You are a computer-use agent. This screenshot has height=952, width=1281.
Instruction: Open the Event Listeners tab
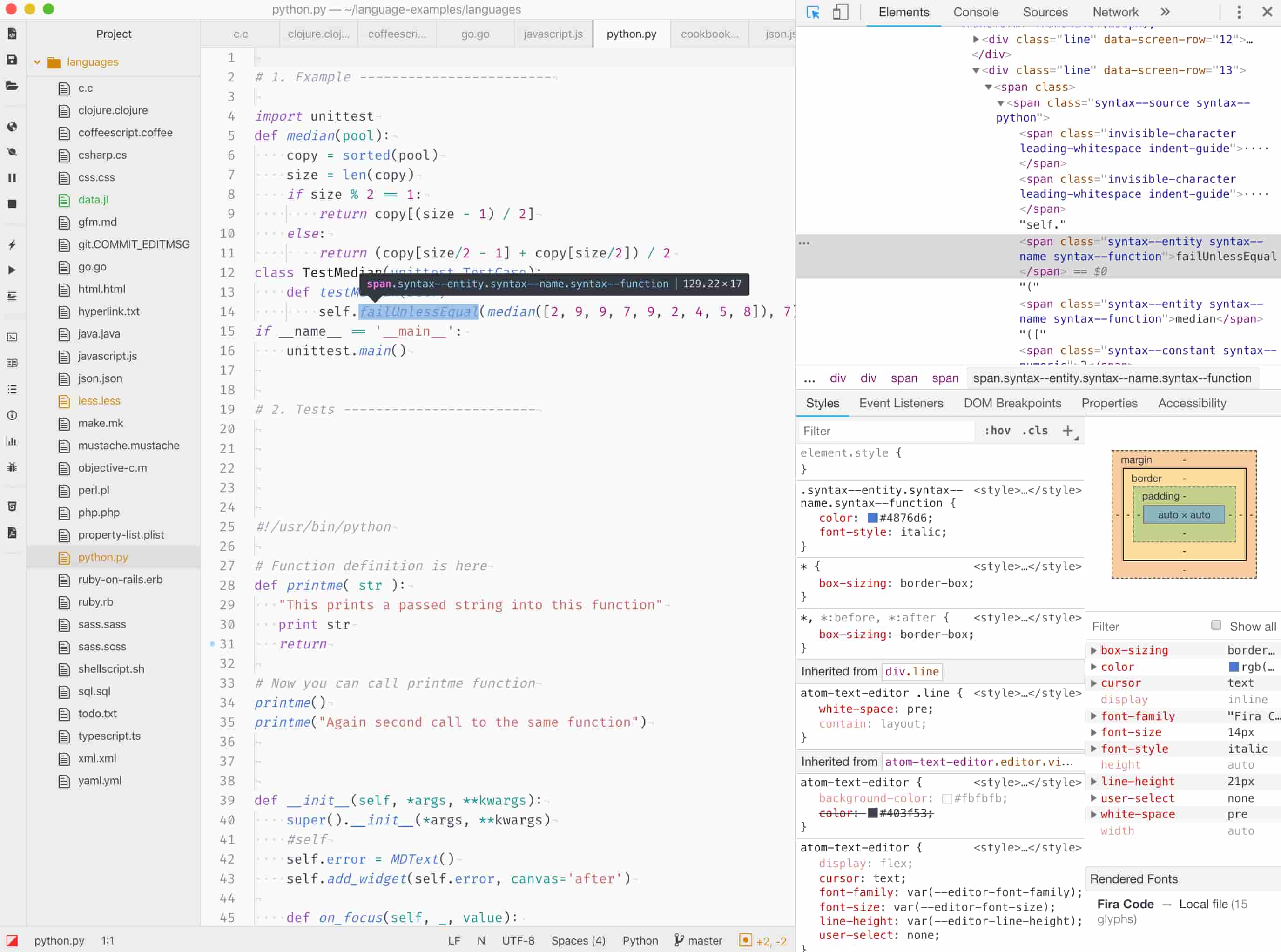[x=901, y=404]
